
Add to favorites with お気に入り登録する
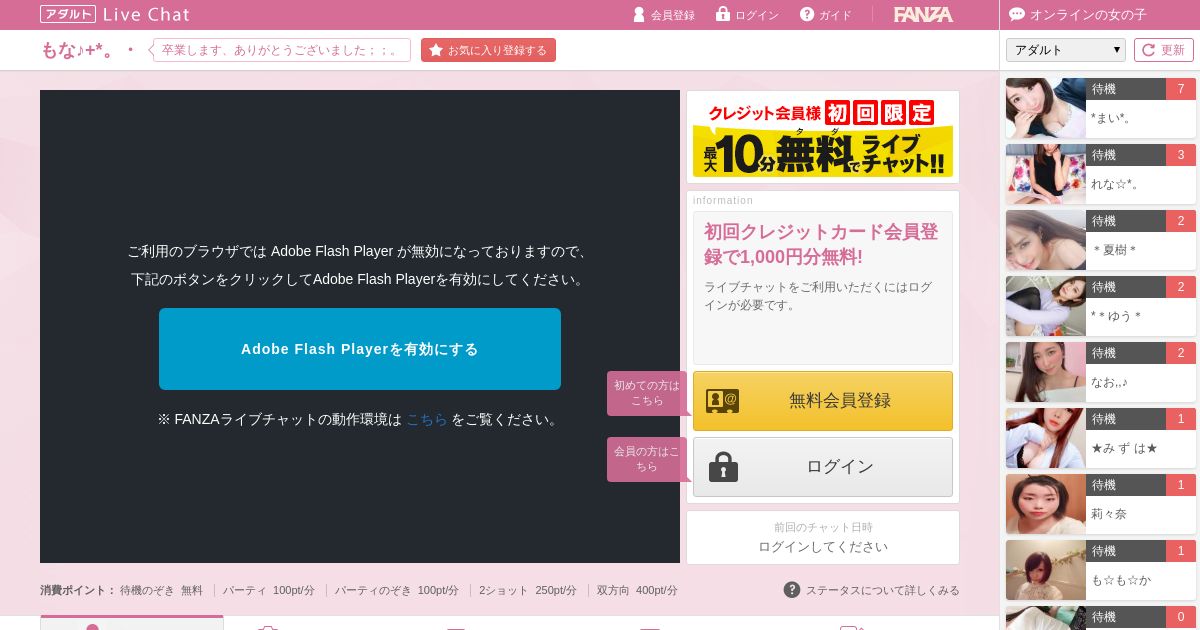click(x=488, y=50)
